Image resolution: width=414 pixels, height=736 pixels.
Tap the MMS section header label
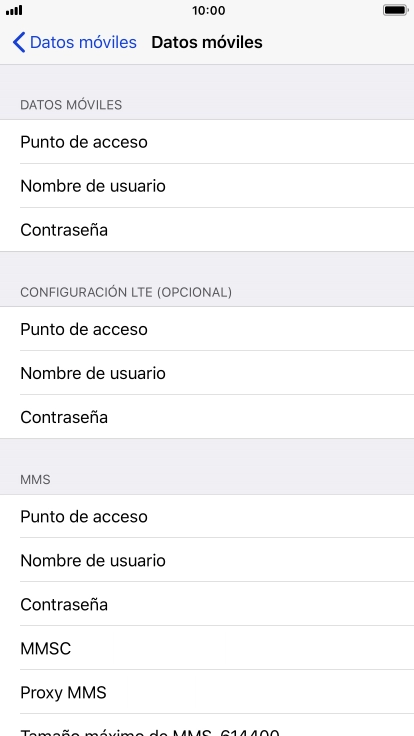coord(35,480)
